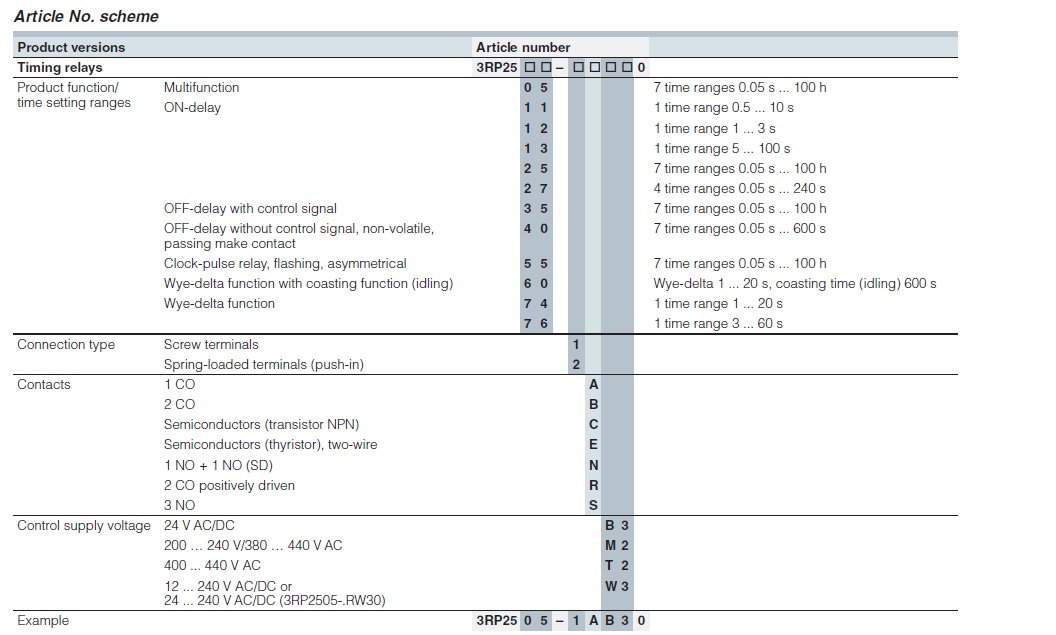Click the "Screw terminals" option text
The height and width of the screenshot is (635, 1056).
pyautogui.click(x=211, y=345)
